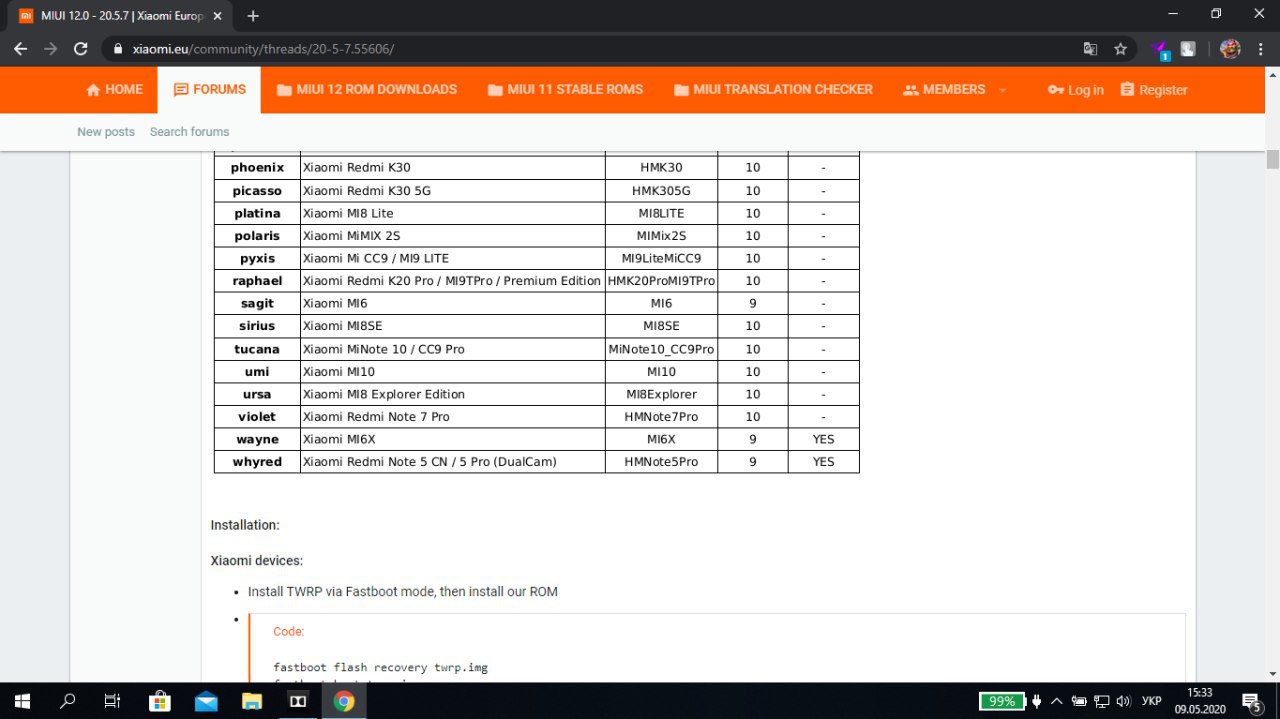The width and height of the screenshot is (1280, 719).
Task: Open New posts link
Action: coord(106,132)
